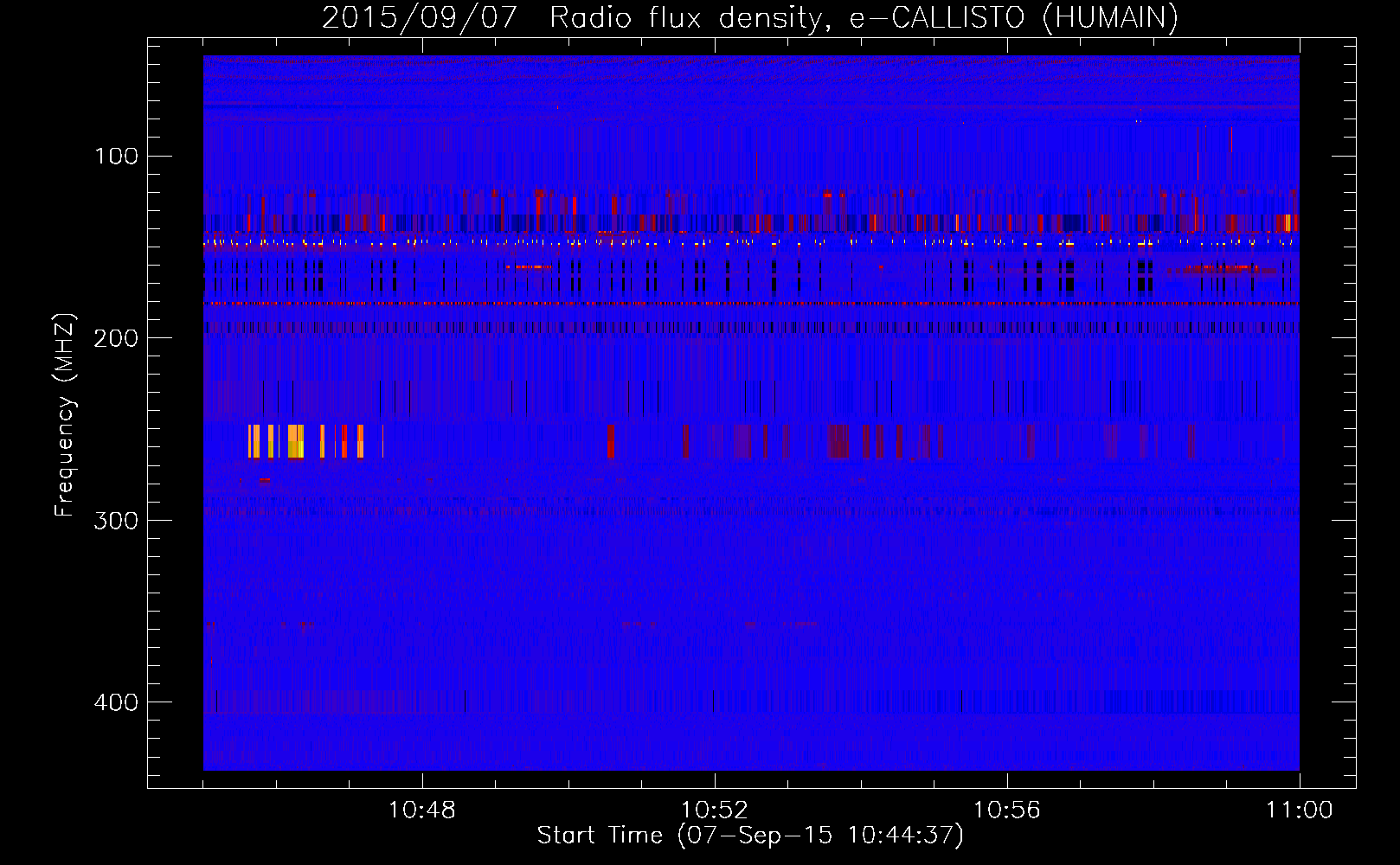
Task: Click the plot title mentioning e-CALLISTO (HUMAIN)
Action: pyautogui.click(x=750, y=17)
